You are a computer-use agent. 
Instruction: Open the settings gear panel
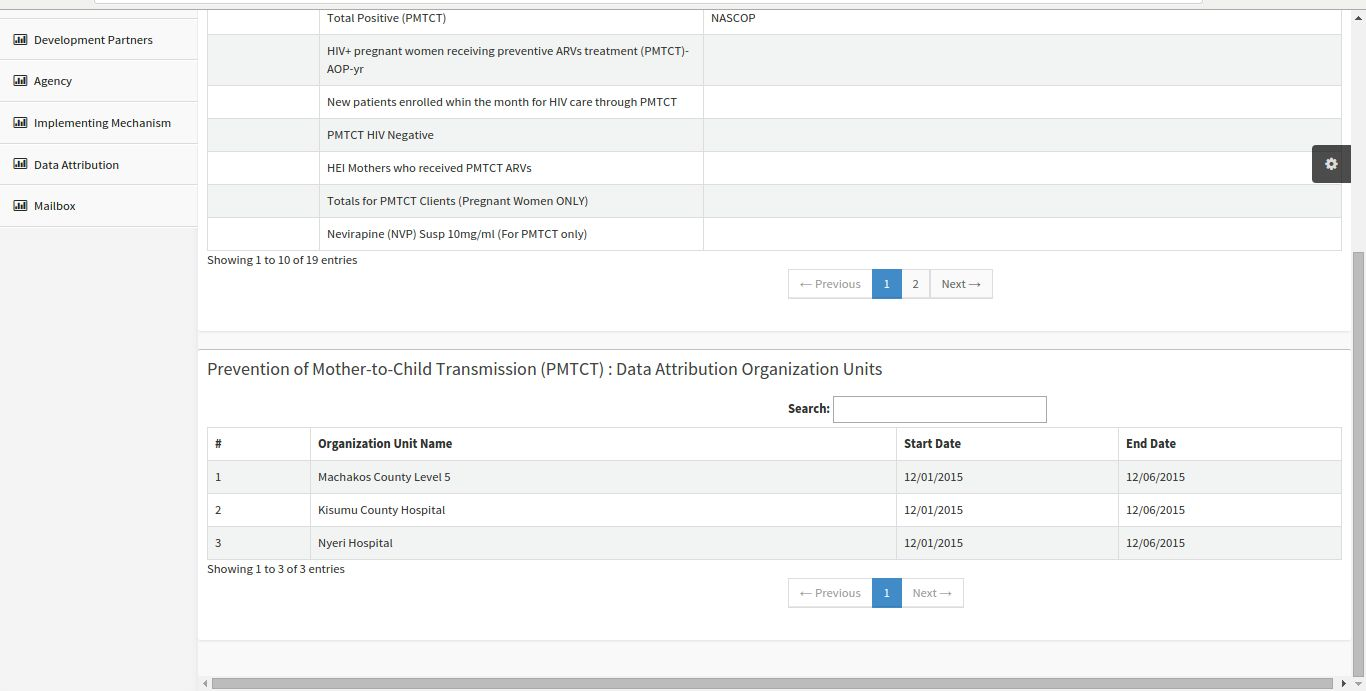(1331, 164)
